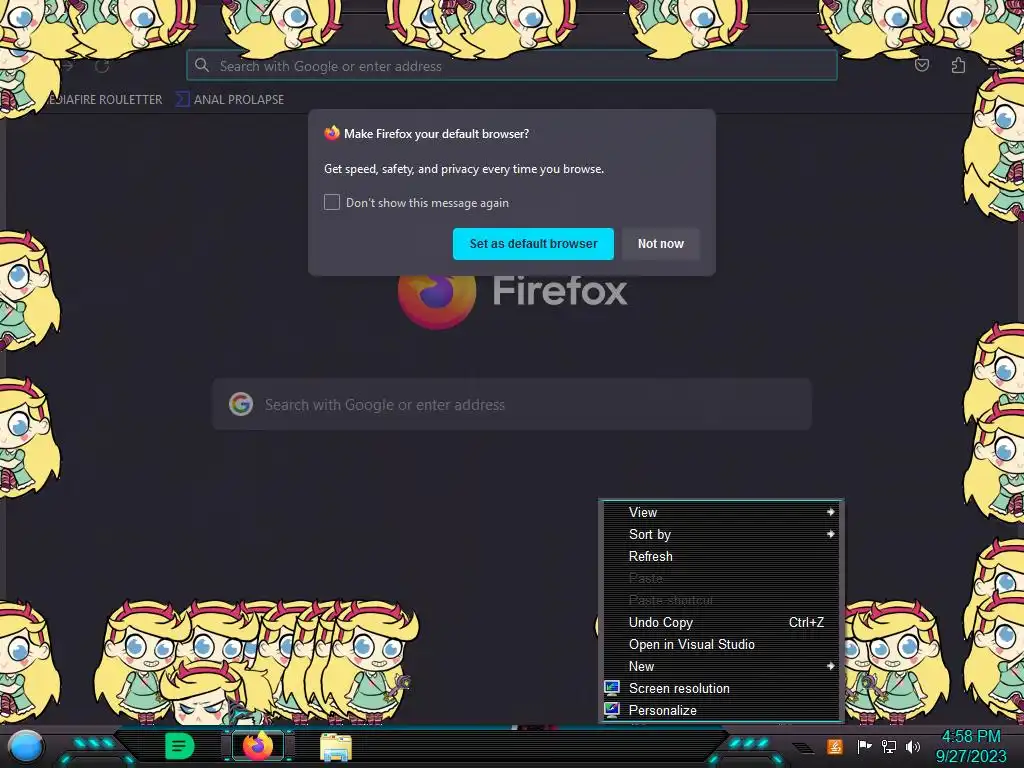
Task: Open File Explorer from the taskbar
Action: [336, 747]
